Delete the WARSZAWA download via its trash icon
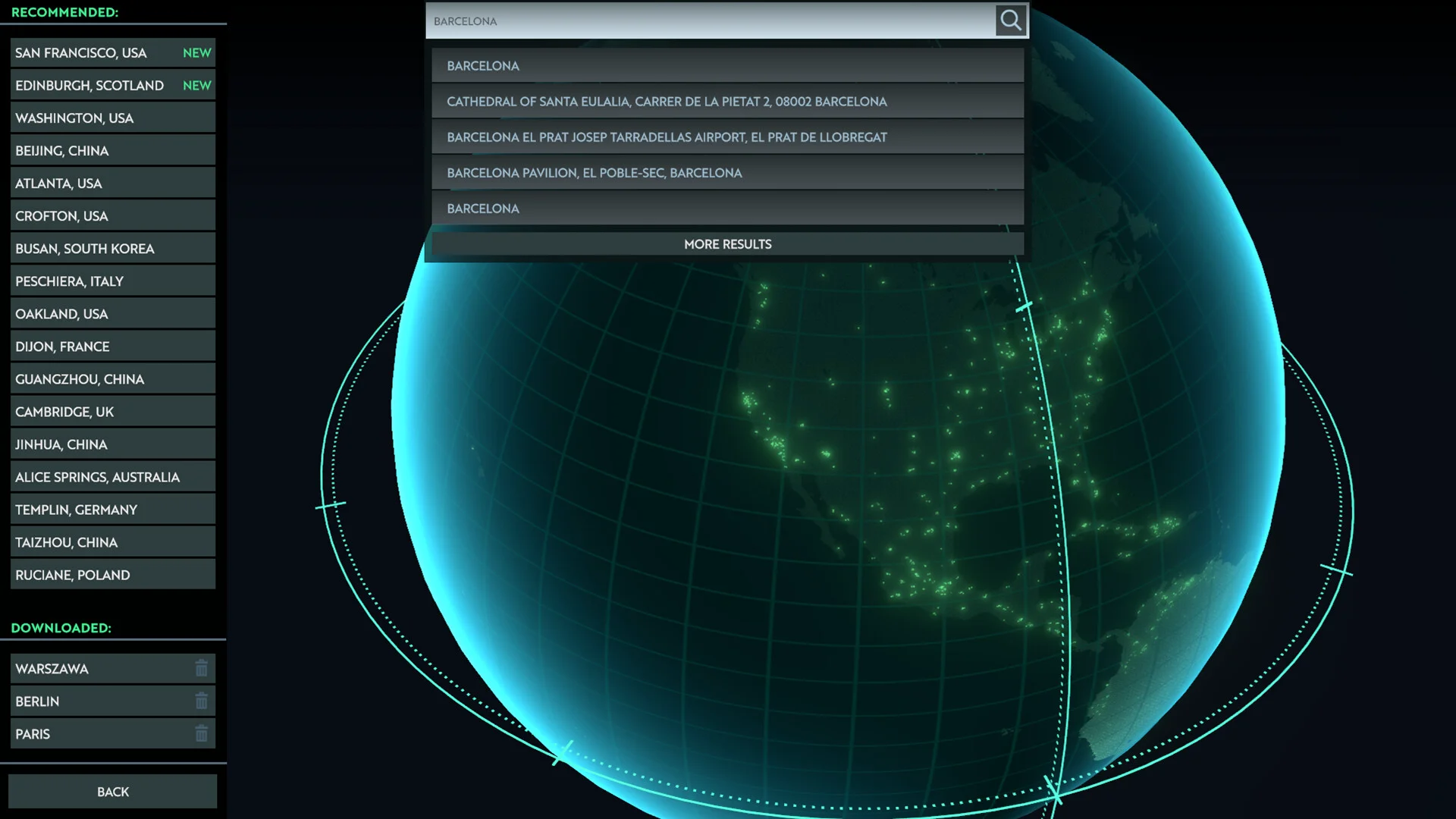 [201, 669]
